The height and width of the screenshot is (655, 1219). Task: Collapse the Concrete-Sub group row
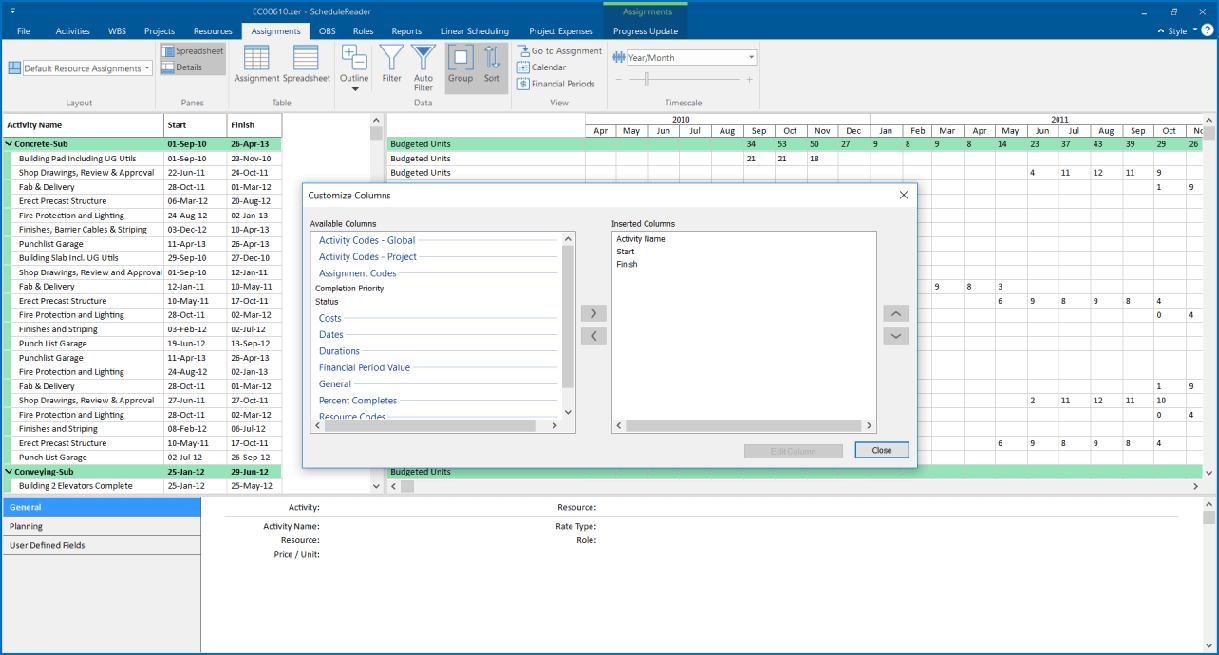tap(9, 144)
